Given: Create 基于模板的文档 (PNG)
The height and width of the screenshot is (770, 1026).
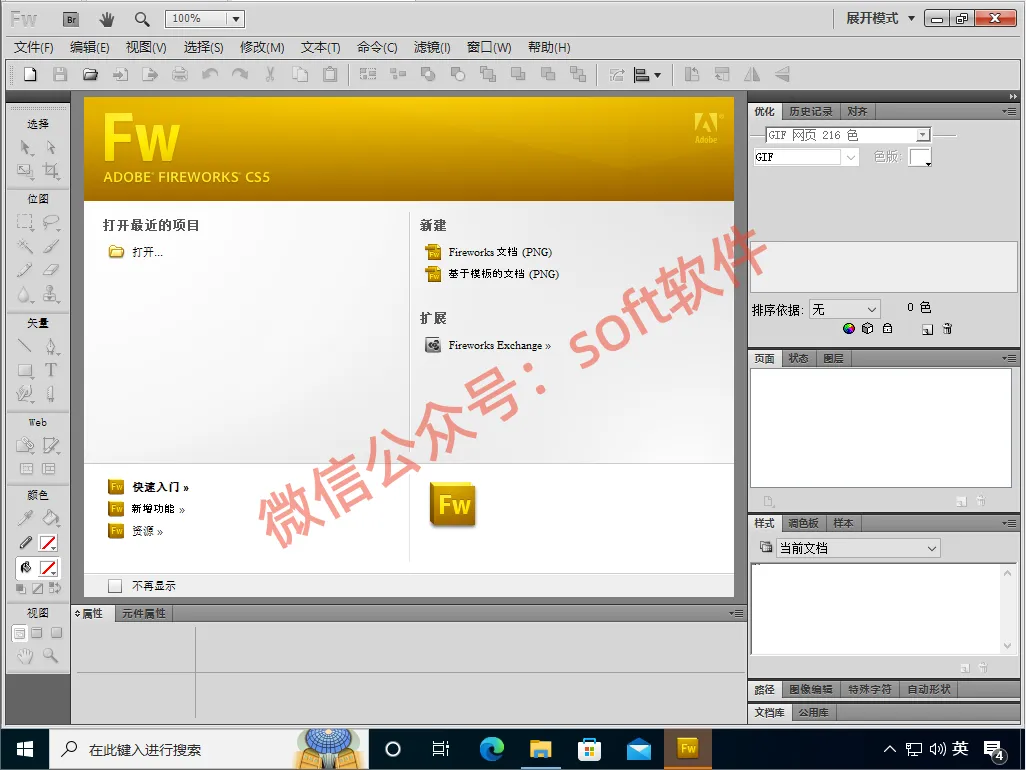Looking at the screenshot, I should 503,273.
